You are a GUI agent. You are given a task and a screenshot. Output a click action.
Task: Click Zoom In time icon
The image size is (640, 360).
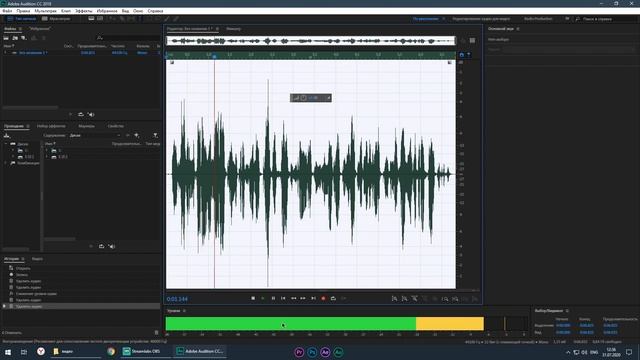click(x=415, y=299)
